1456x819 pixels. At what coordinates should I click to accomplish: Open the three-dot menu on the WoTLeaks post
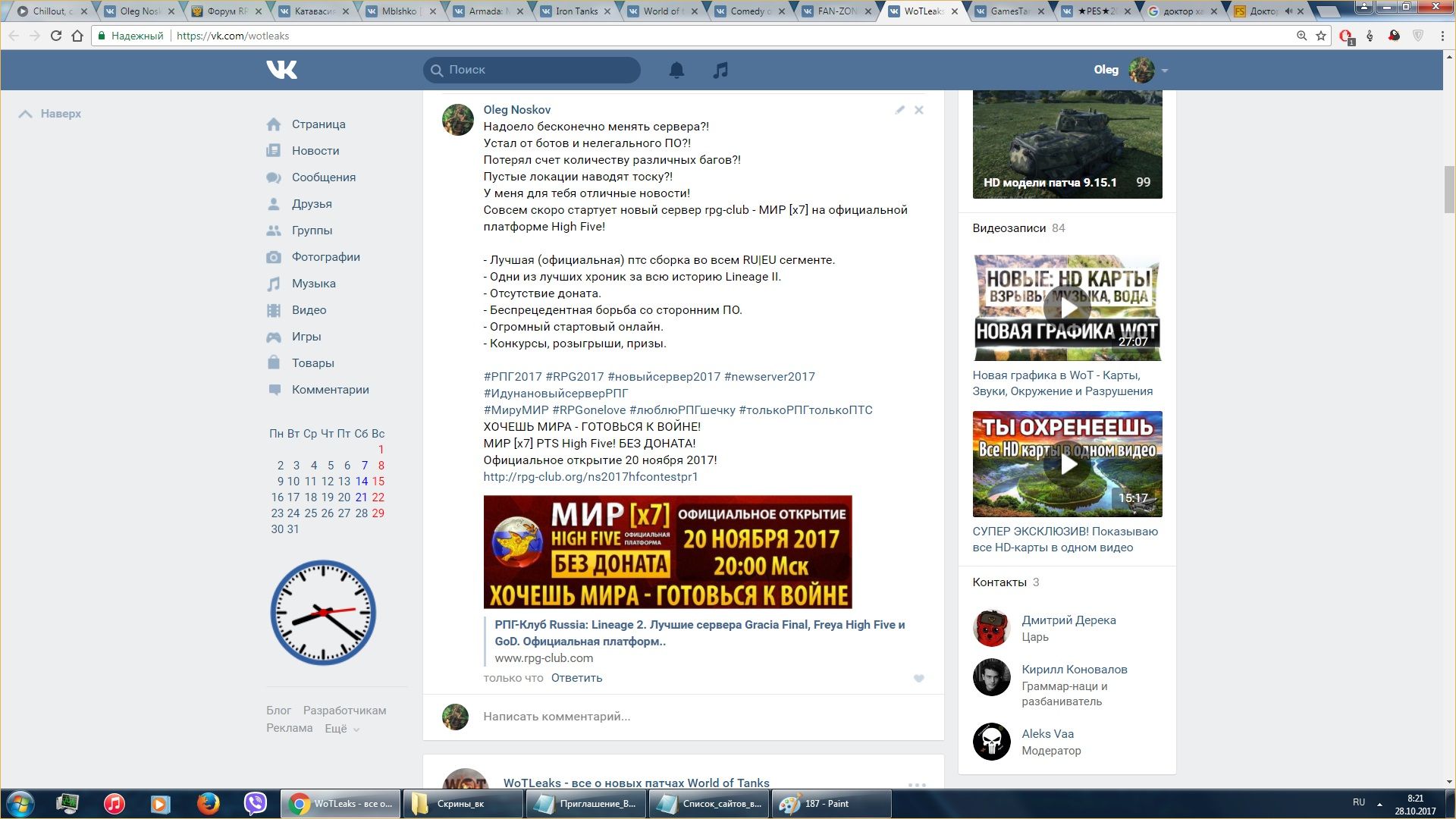(917, 784)
